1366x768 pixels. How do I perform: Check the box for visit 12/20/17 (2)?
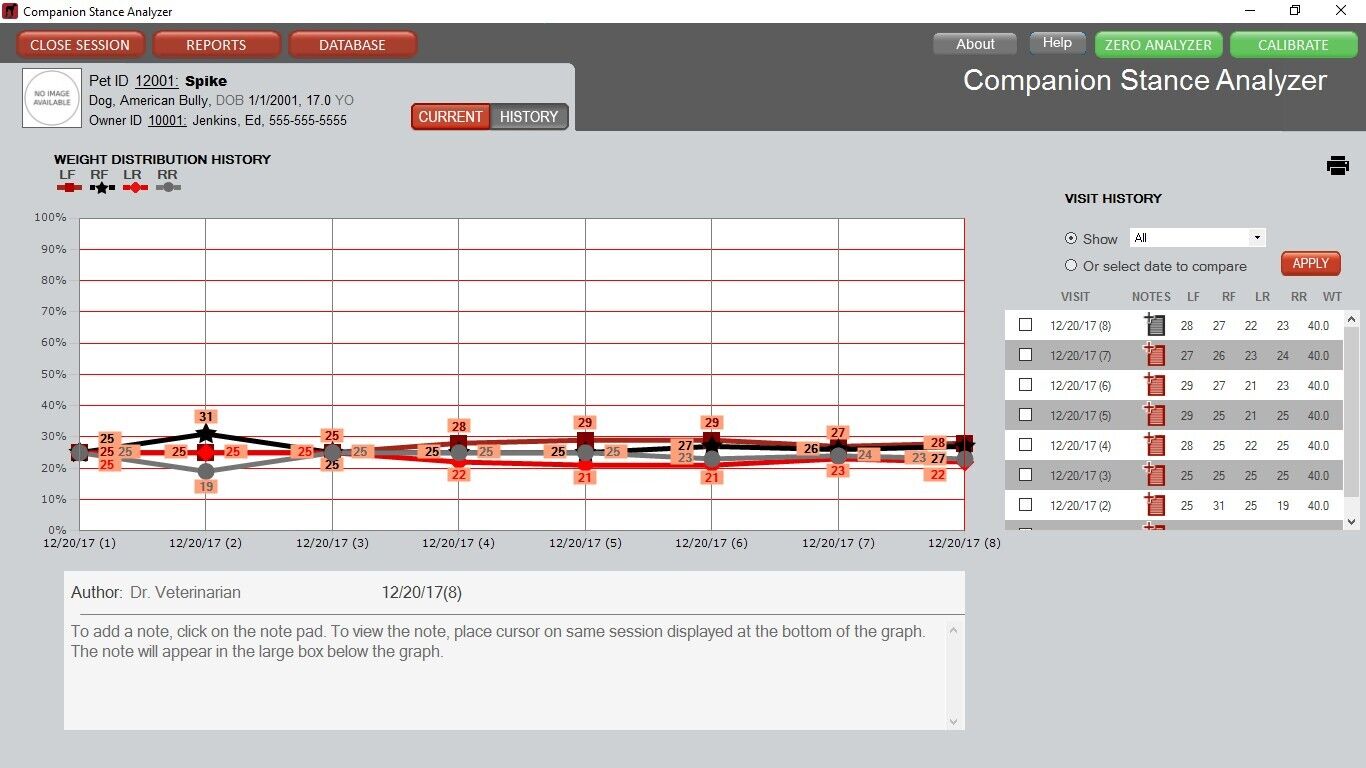coord(1025,504)
